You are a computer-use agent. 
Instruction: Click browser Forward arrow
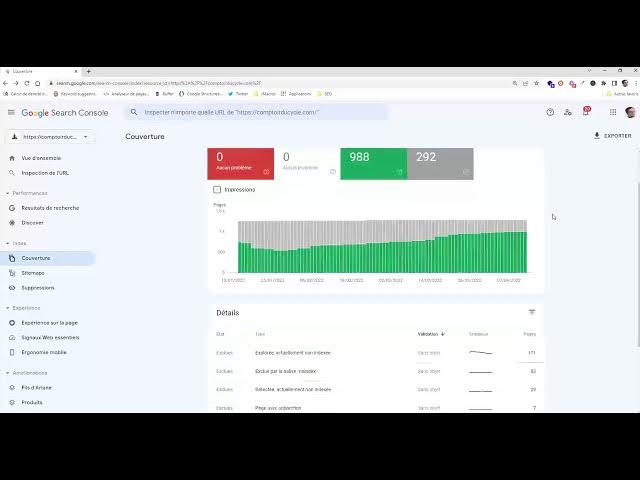16,83
